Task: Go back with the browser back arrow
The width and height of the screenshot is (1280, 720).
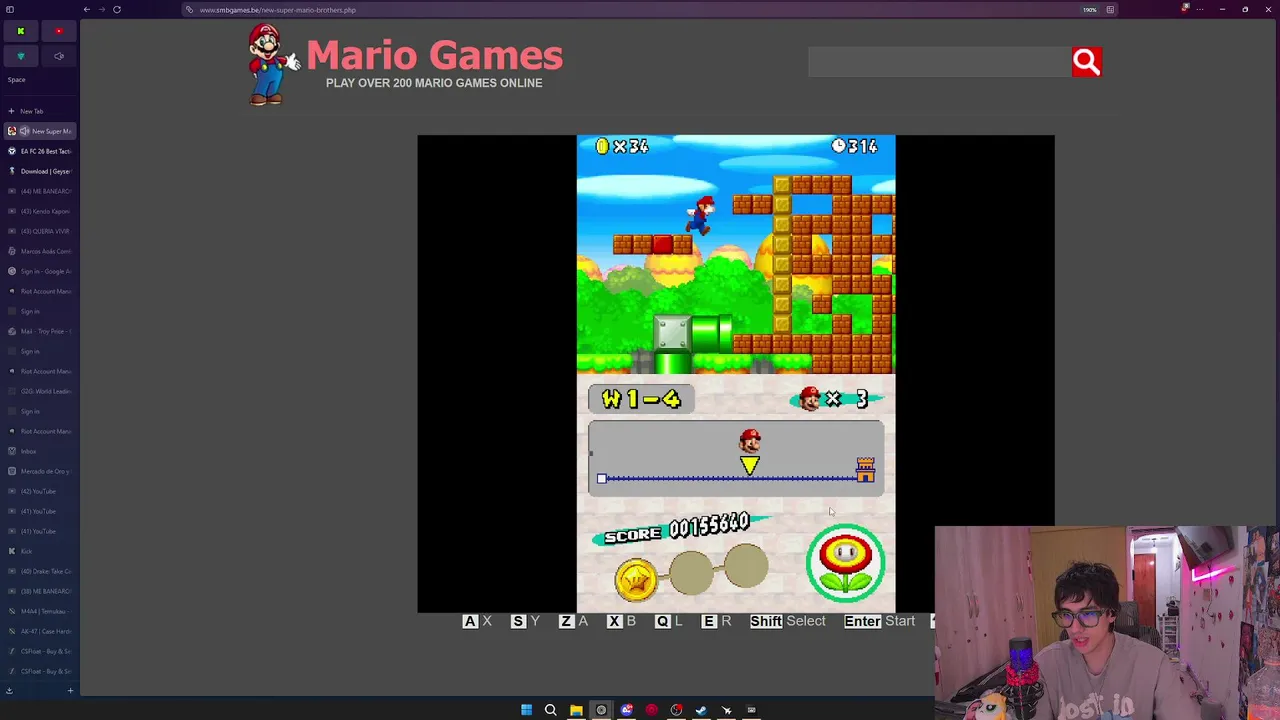Action: click(87, 9)
